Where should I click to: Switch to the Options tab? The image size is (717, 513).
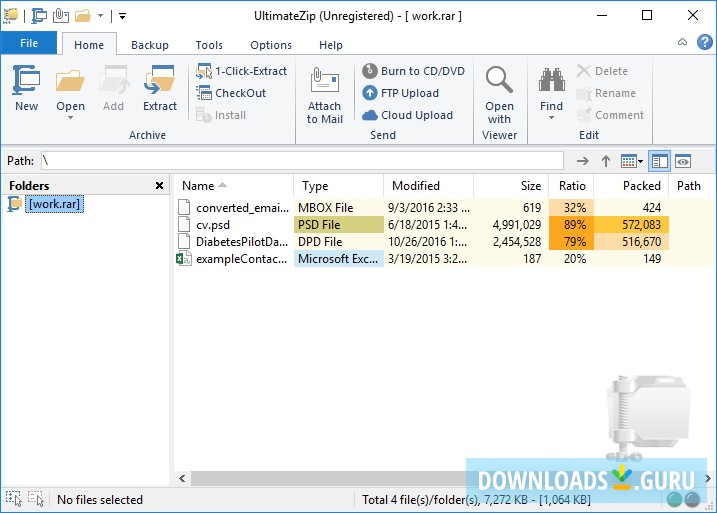(271, 45)
